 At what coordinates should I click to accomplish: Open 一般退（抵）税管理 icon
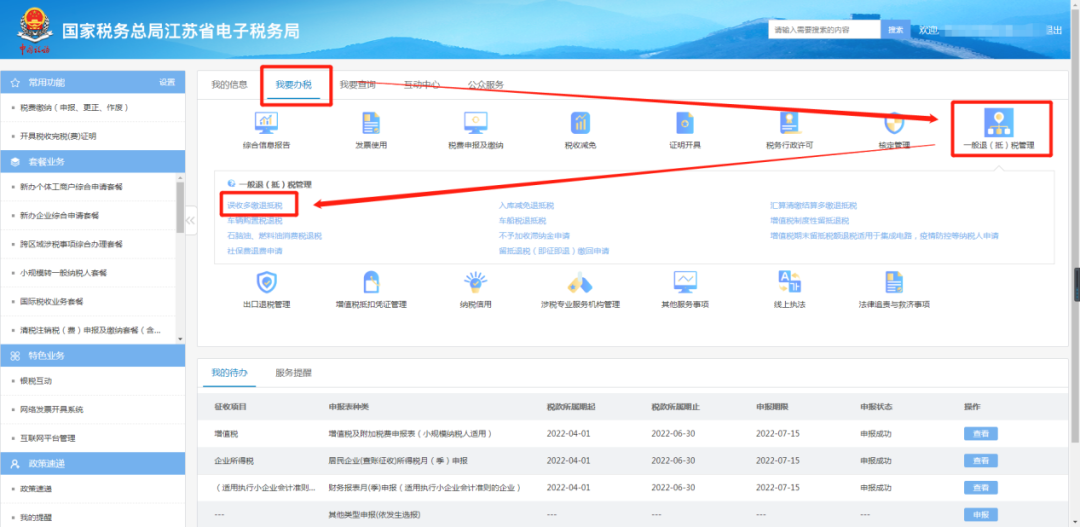tap(999, 123)
